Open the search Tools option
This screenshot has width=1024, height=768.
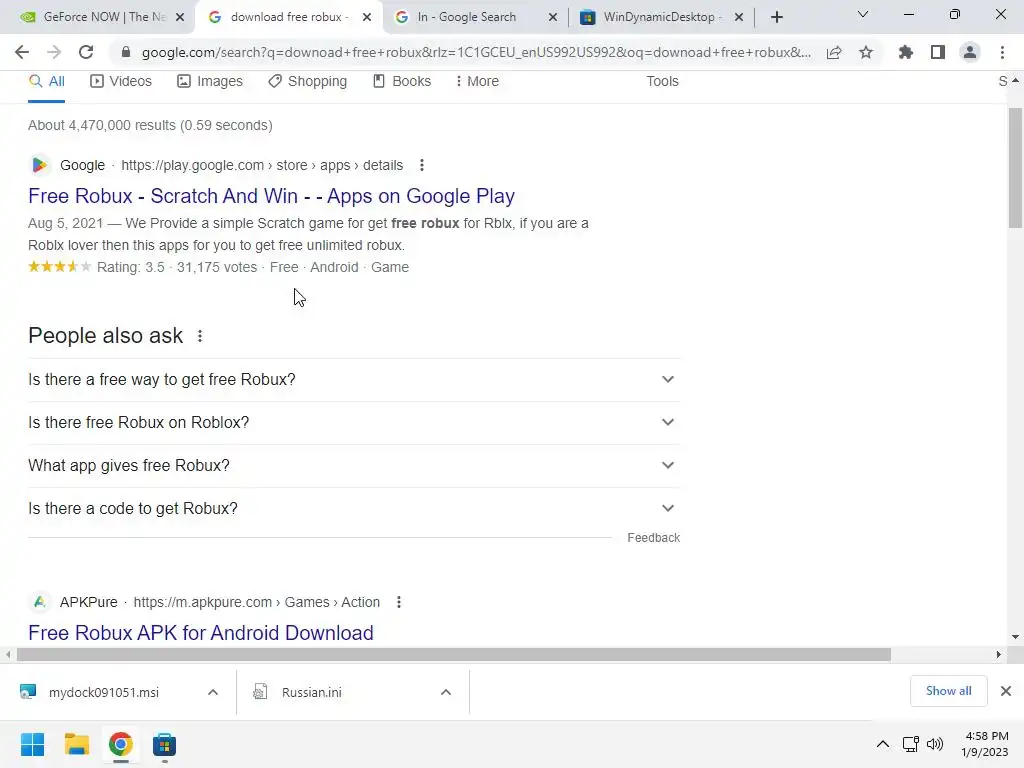pyautogui.click(x=662, y=81)
